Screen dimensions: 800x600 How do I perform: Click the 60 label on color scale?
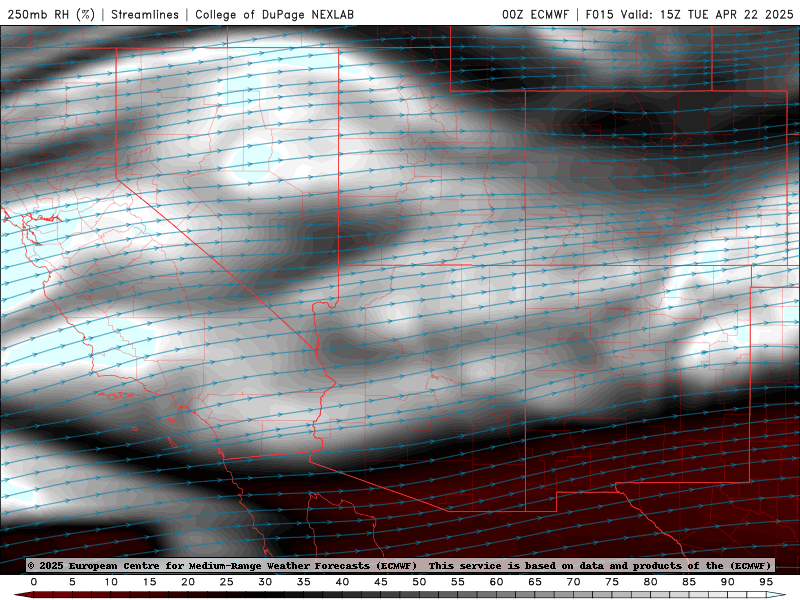[496, 582]
